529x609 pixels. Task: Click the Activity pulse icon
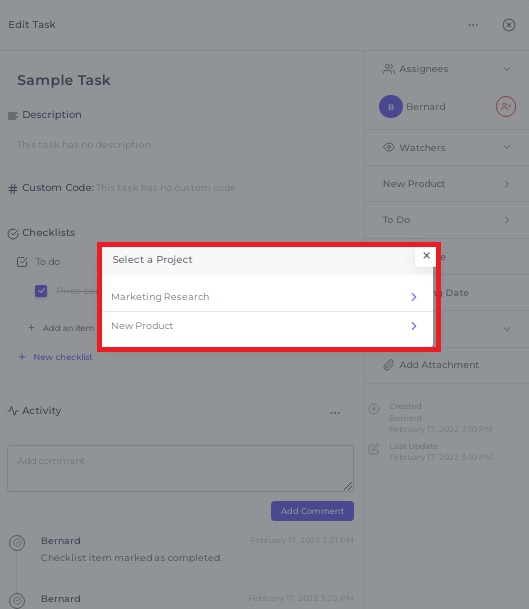tap(13, 411)
